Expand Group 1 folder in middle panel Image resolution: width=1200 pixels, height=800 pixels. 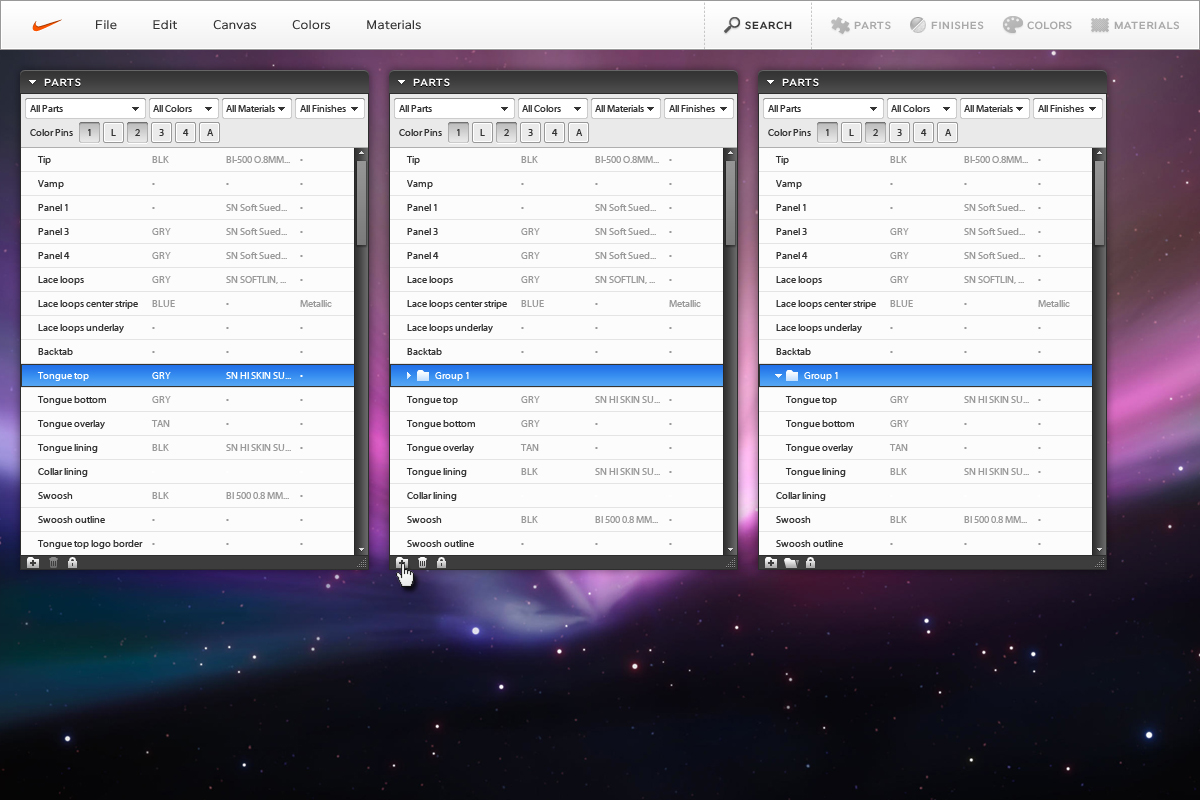pos(409,376)
